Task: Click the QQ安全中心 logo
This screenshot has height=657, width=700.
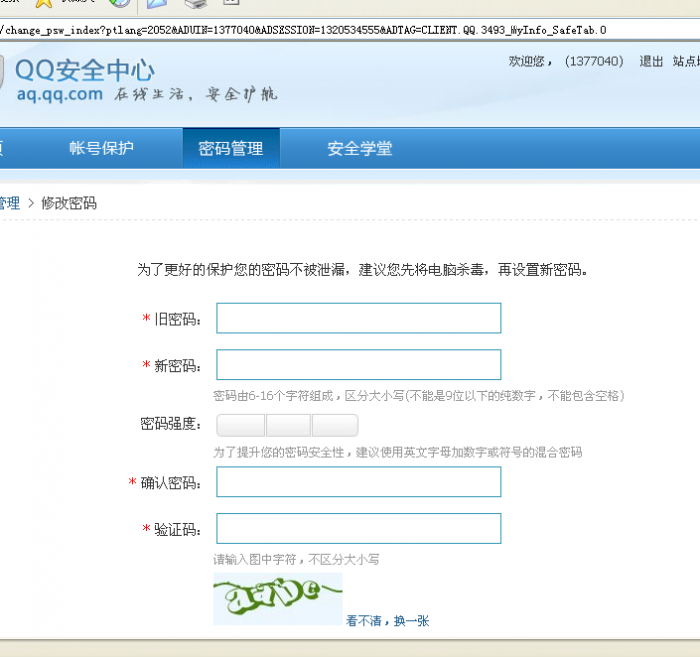Action: (x=85, y=71)
